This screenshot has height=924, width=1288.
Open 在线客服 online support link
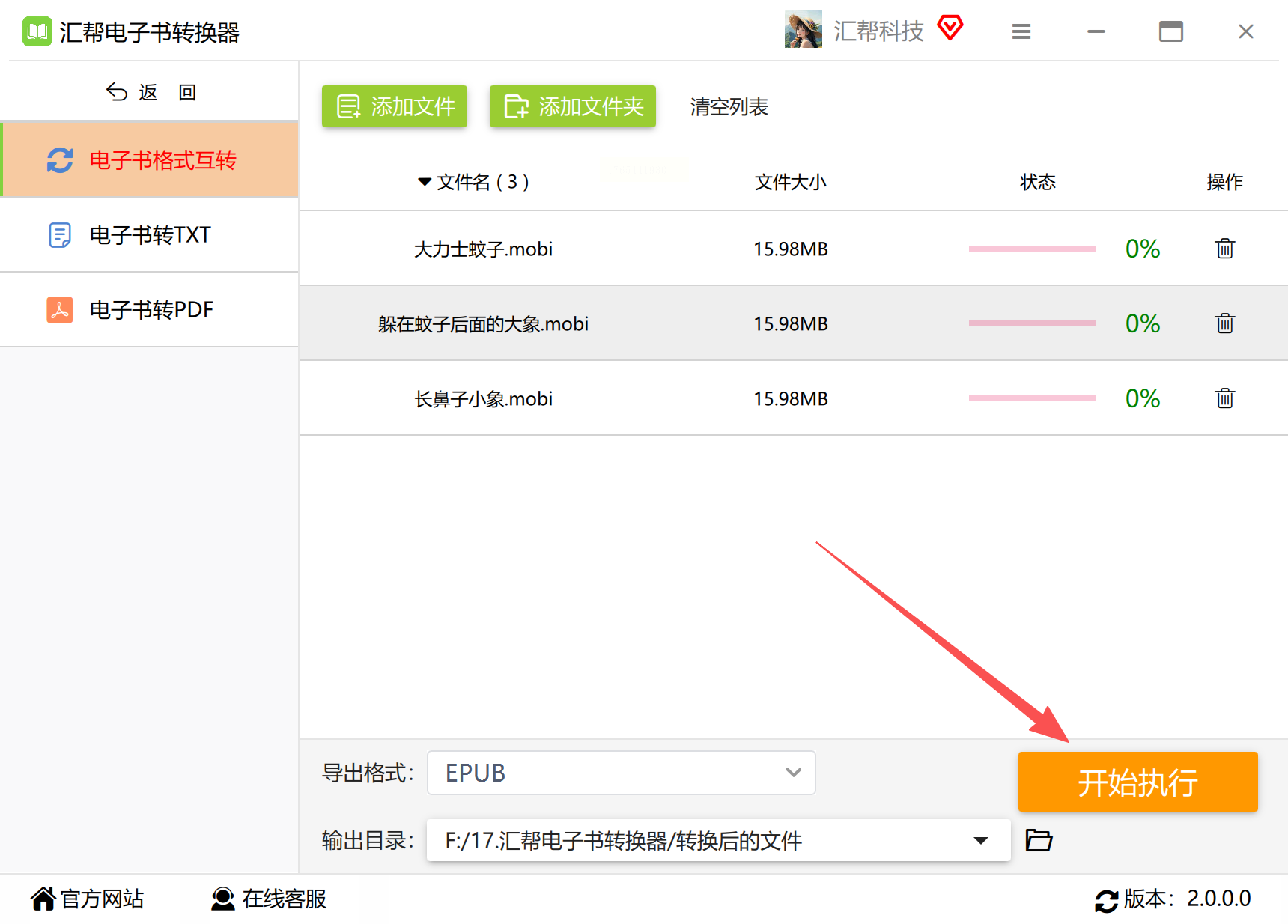(x=270, y=899)
